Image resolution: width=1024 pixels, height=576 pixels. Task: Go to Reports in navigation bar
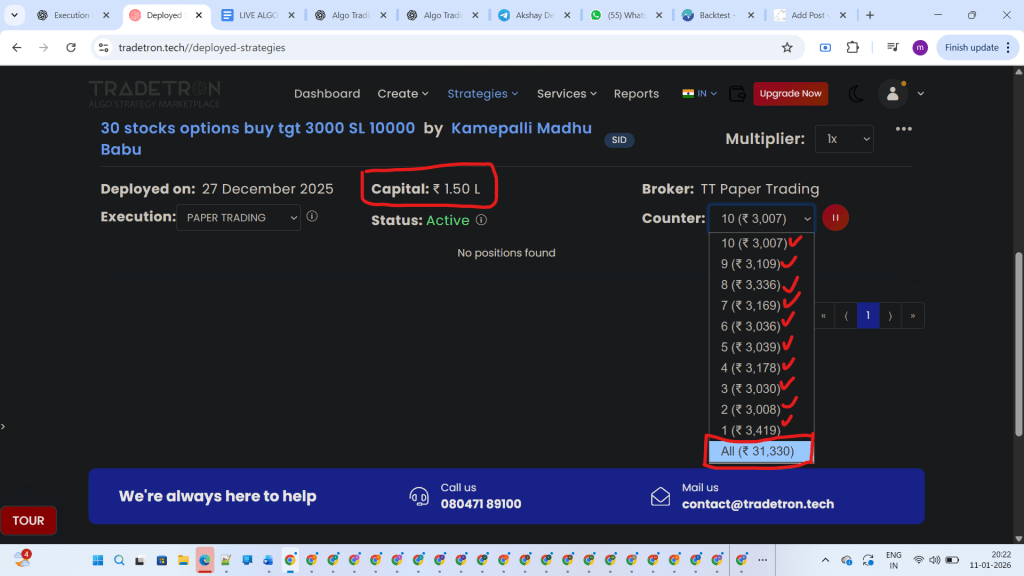(636, 94)
